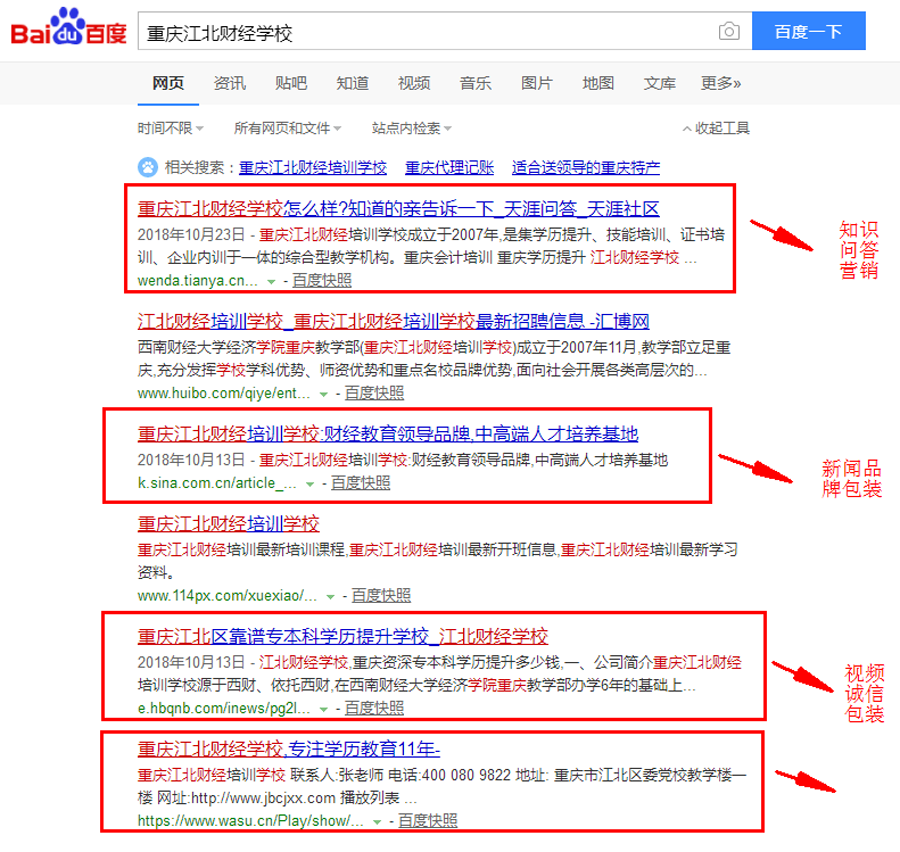Open 百度快照 for huibo.com result

coord(374,393)
